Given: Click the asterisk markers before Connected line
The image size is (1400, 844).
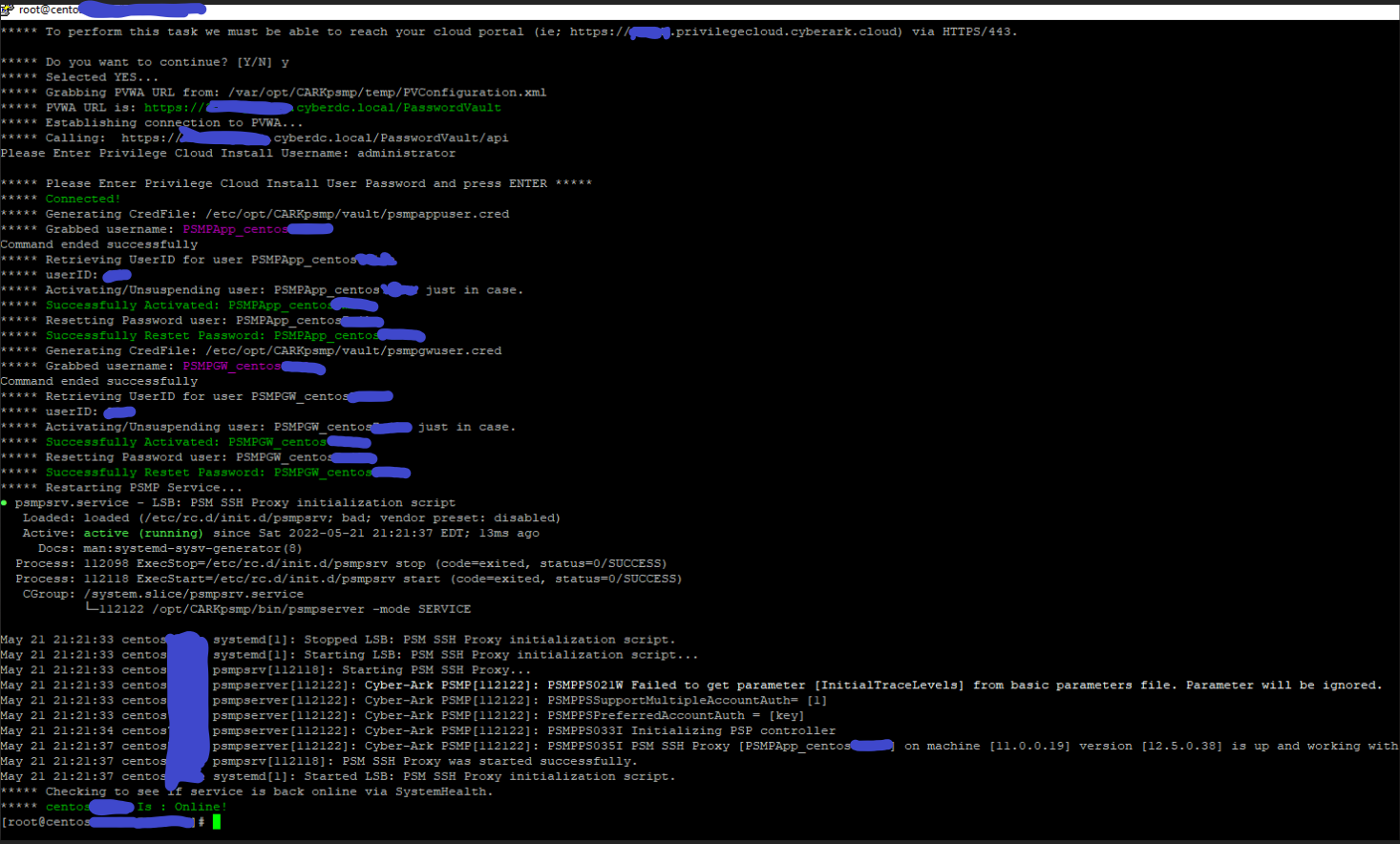Looking at the screenshot, I should pyautogui.click(x=19, y=198).
